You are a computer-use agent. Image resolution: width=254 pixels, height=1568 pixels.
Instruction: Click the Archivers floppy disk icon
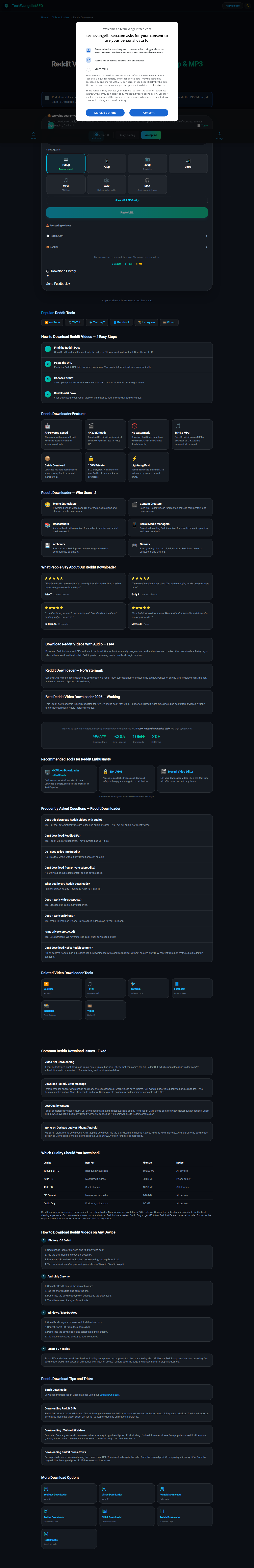point(47,545)
